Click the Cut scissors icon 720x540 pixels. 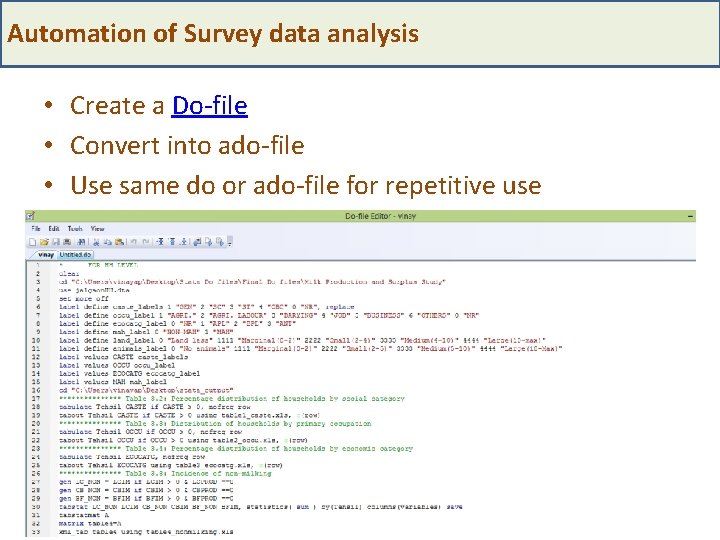click(96, 242)
